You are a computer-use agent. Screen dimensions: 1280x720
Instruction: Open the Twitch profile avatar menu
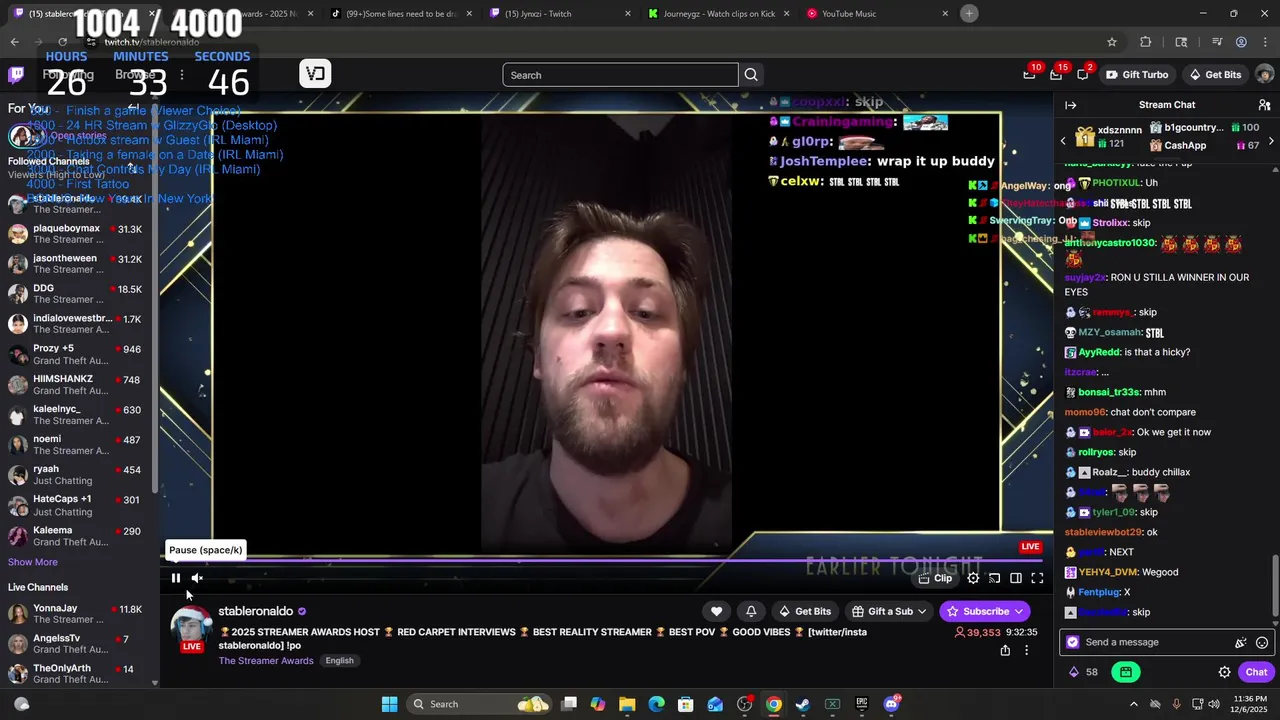coord(1264,75)
